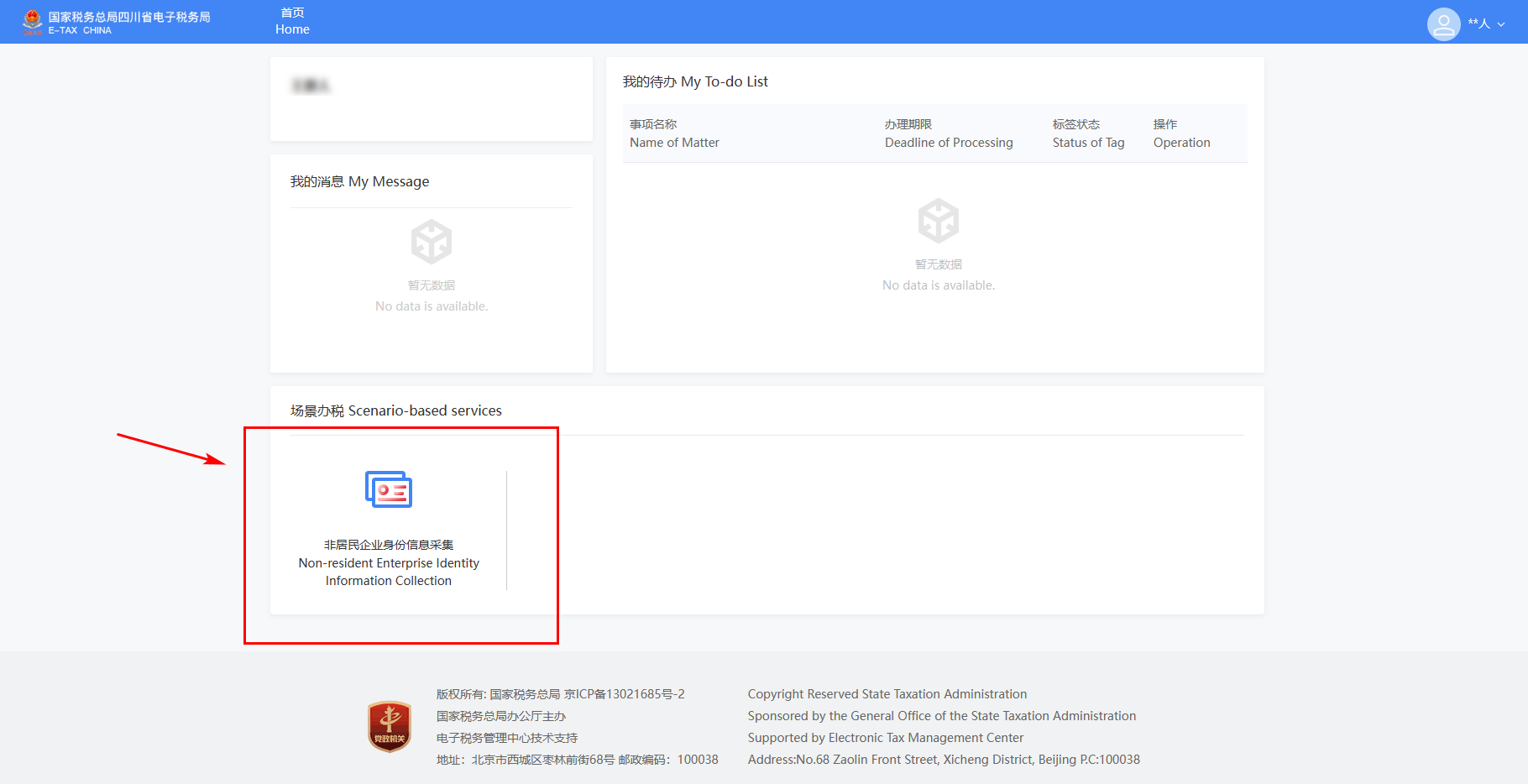Click the empty box icon in To-do List
Screen dimensions: 1528x784
(x=938, y=221)
